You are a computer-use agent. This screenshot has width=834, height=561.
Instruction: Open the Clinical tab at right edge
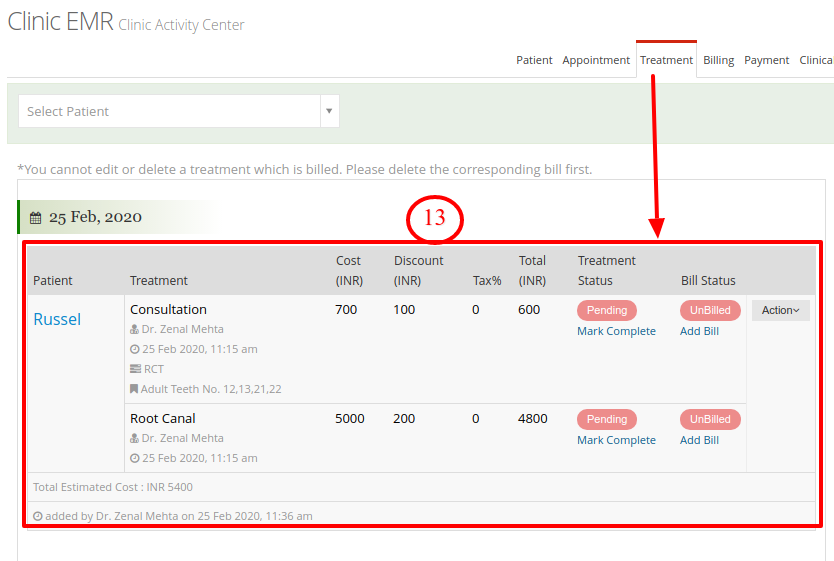pyautogui.click(x=816, y=60)
